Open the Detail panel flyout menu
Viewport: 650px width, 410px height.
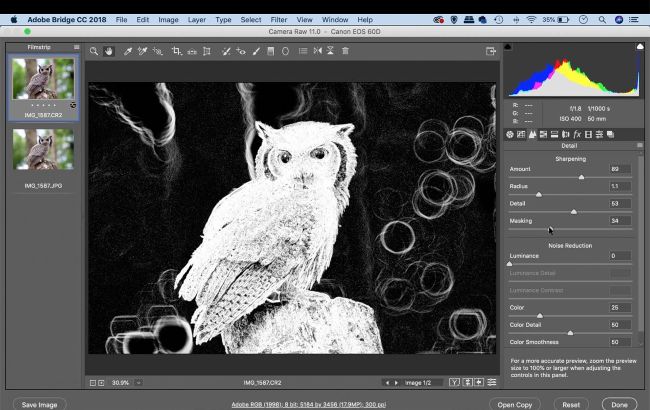(640, 146)
